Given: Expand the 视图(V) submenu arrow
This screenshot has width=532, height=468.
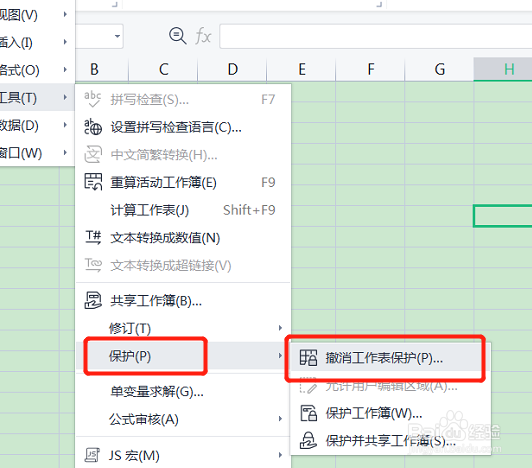Looking at the screenshot, I should pyautogui.click(x=65, y=14).
